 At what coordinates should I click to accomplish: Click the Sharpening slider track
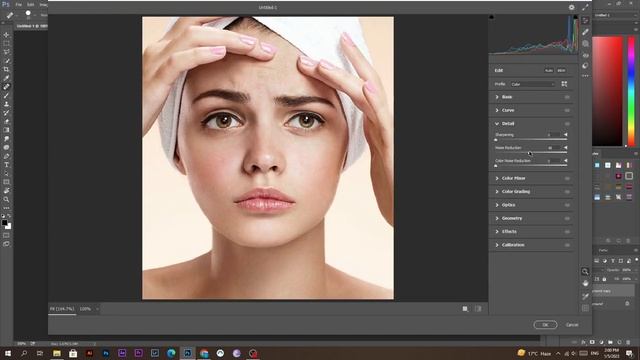pos(531,140)
